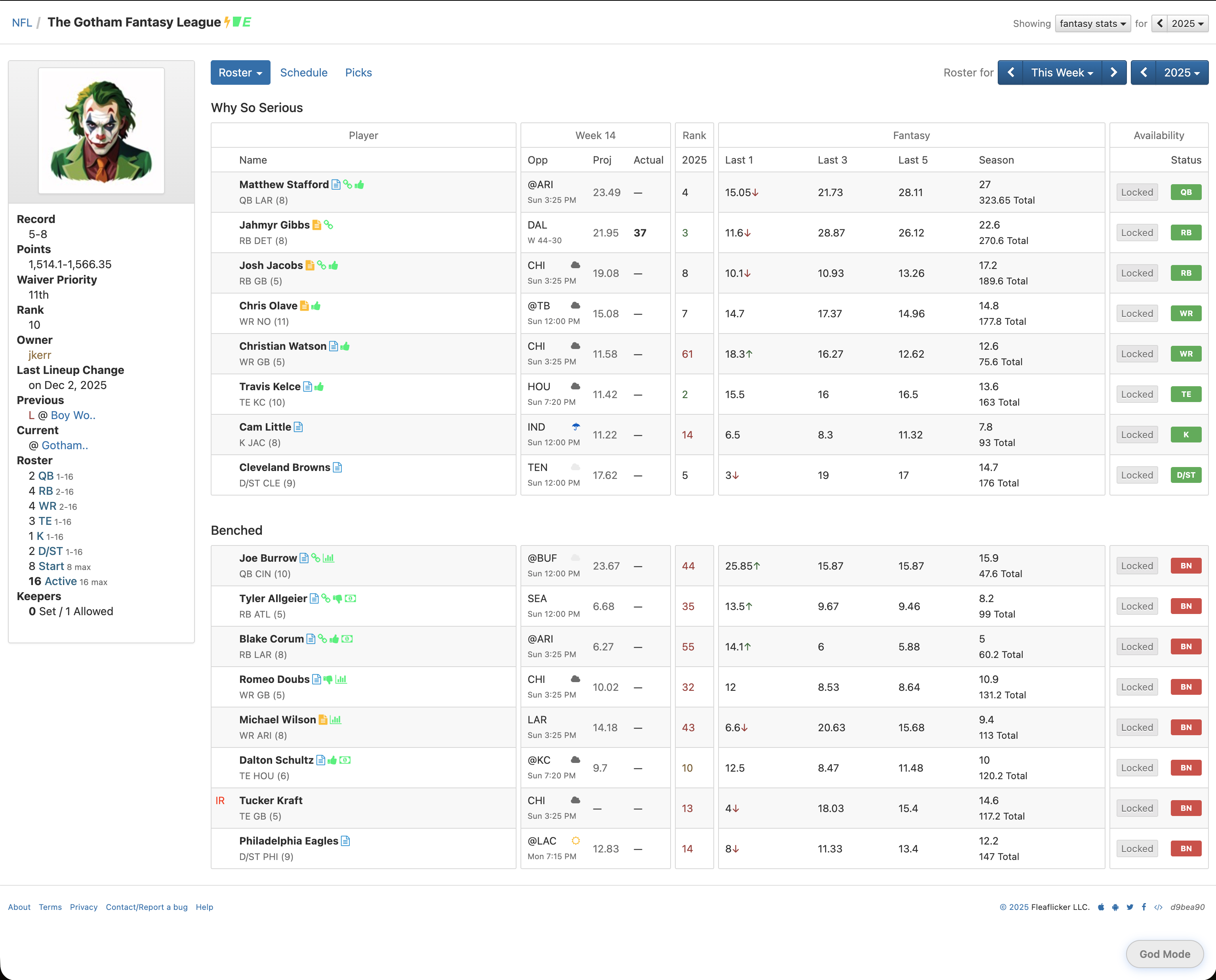Click Romeo Doubs' bar chart icon
Screen dimensions: 1216x980
[341, 679]
